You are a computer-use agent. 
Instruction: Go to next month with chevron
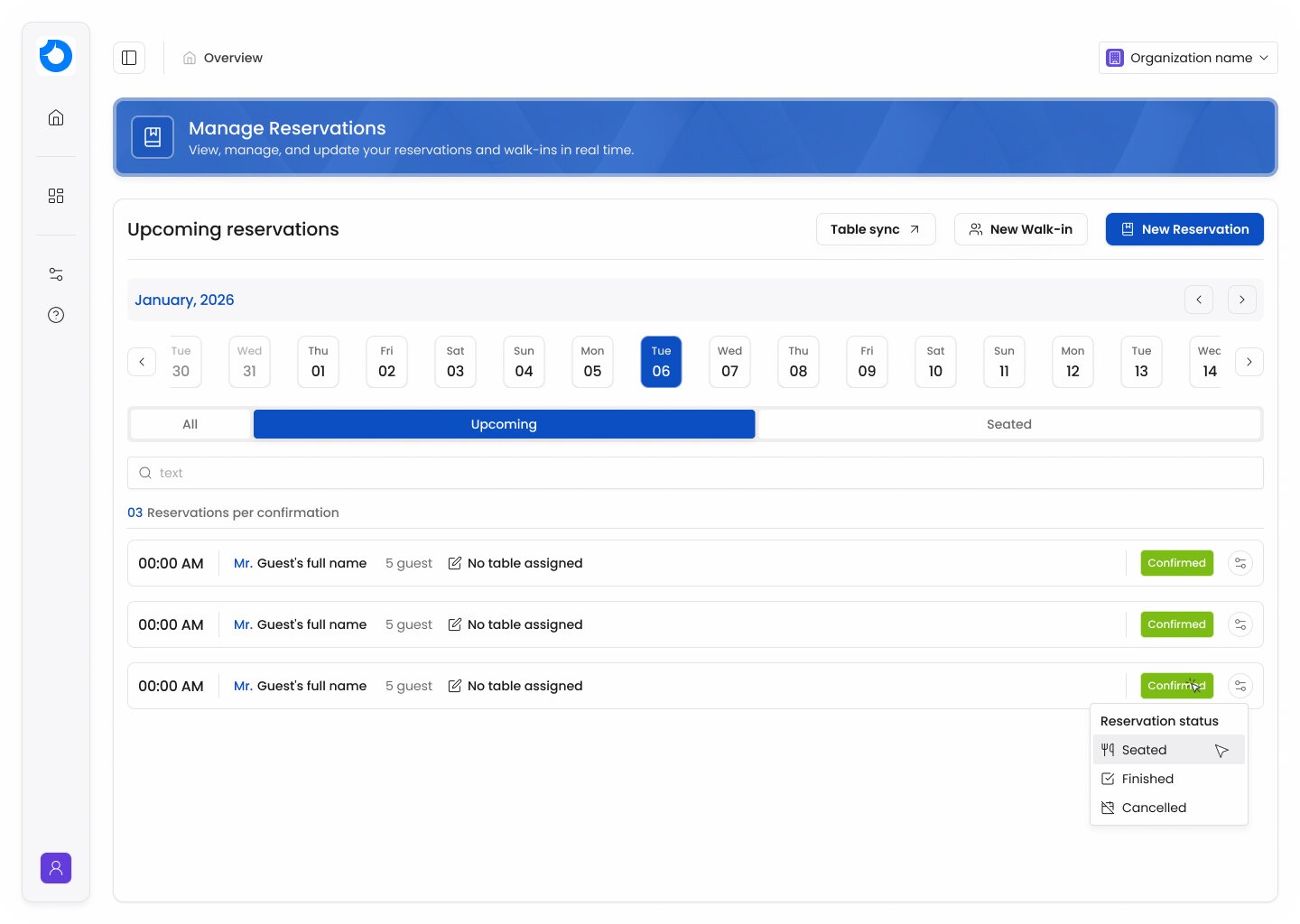1242,300
